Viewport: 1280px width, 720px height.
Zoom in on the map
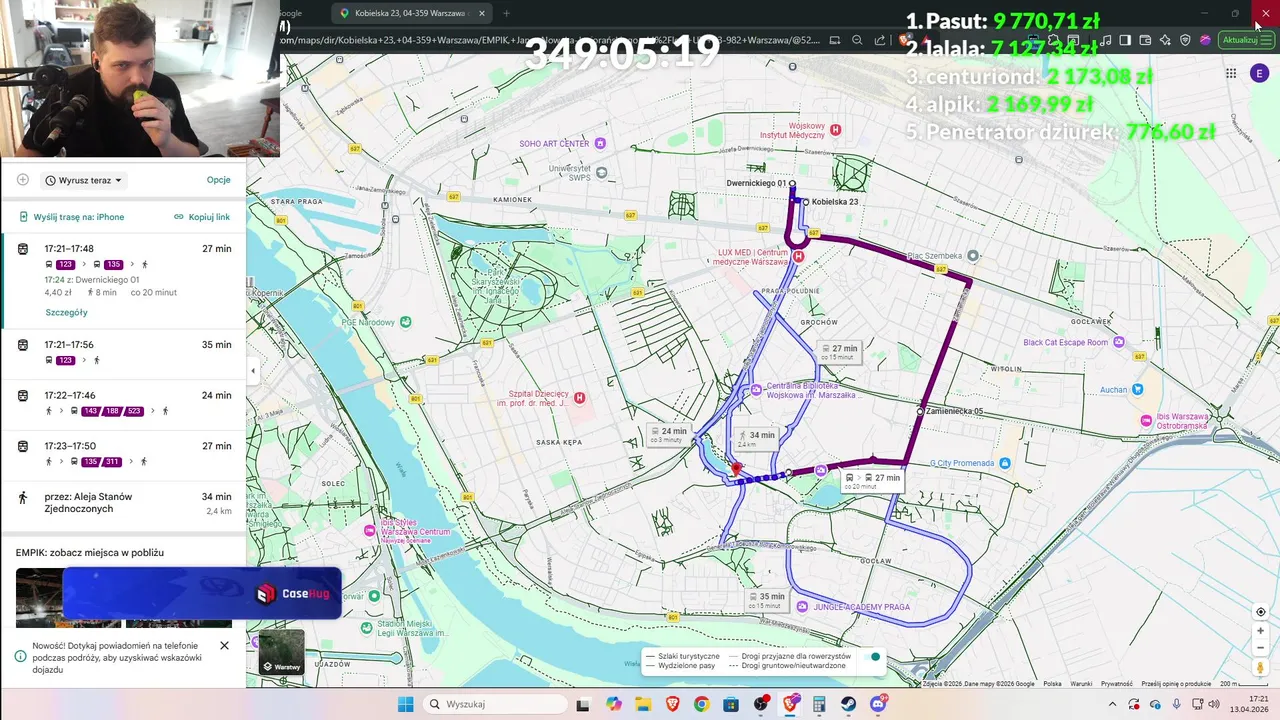(1260, 631)
